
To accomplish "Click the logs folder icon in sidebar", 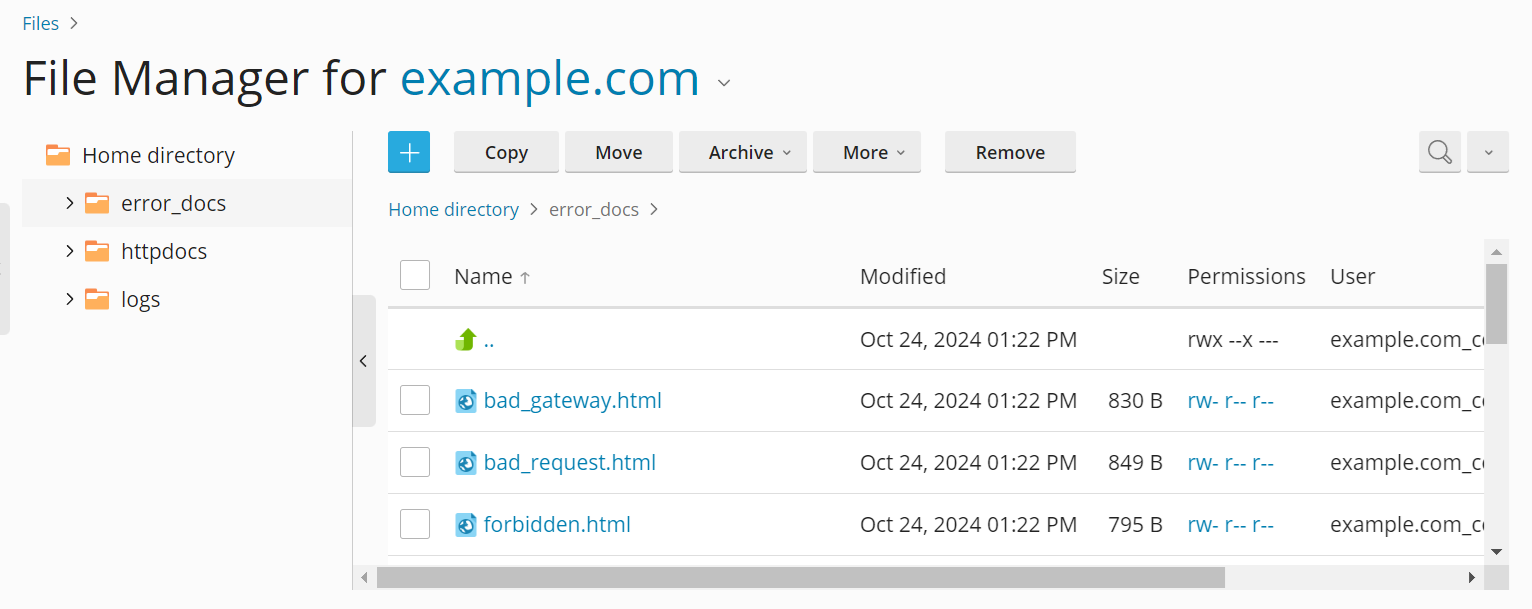I will (x=97, y=298).
